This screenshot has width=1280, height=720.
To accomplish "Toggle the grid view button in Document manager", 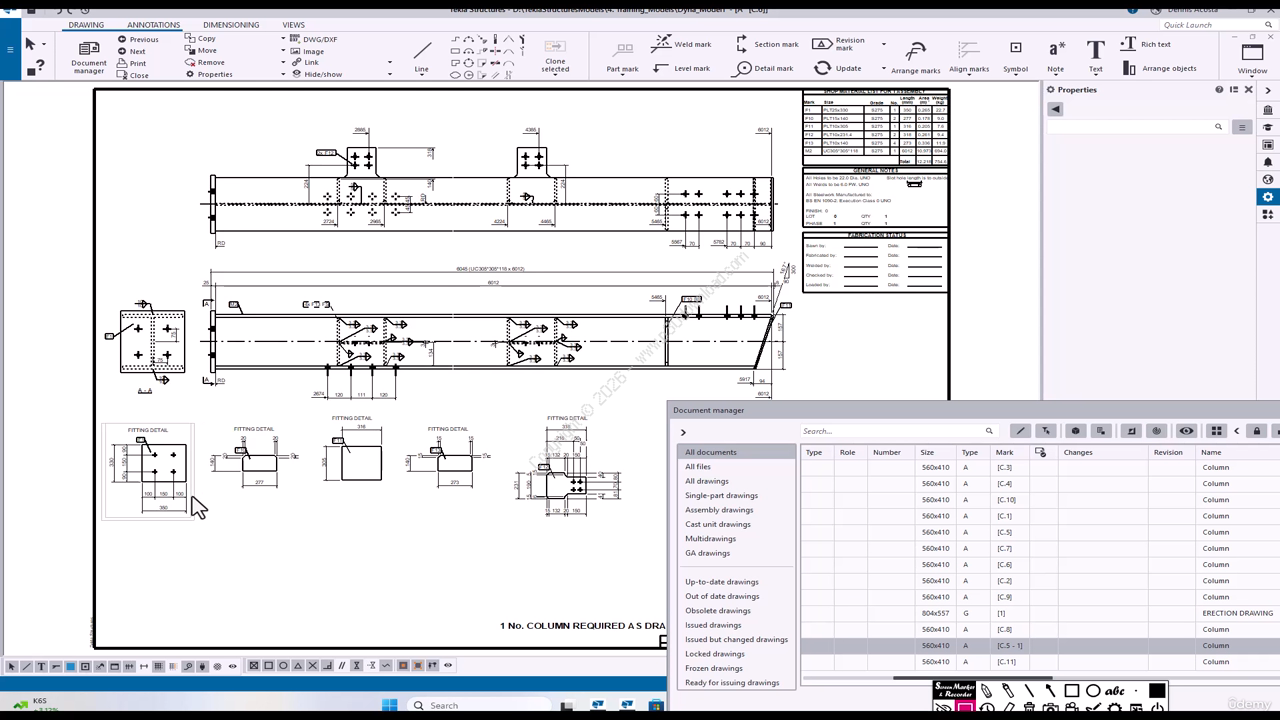I will point(1216,431).
